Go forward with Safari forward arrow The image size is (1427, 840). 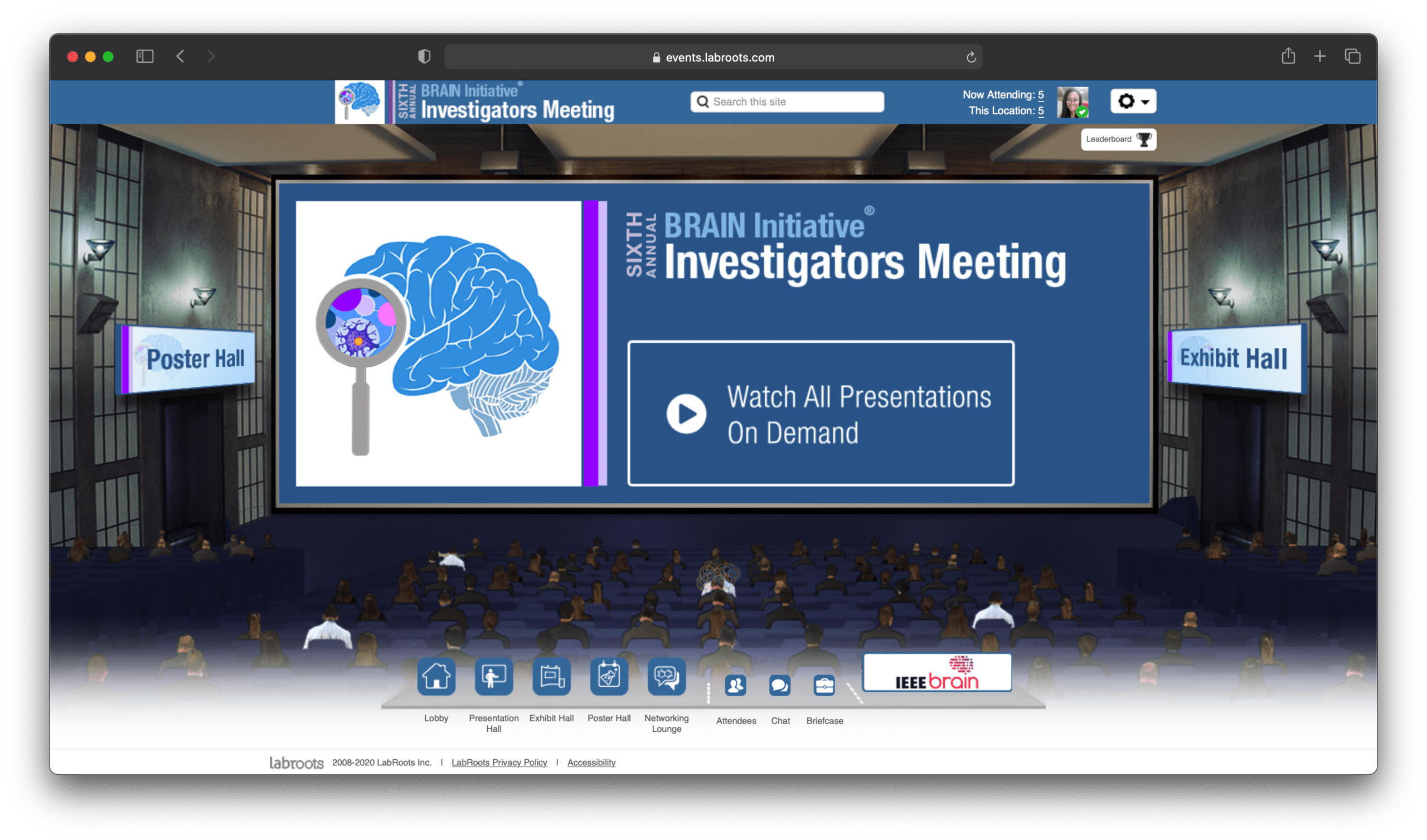click(211, 57)
